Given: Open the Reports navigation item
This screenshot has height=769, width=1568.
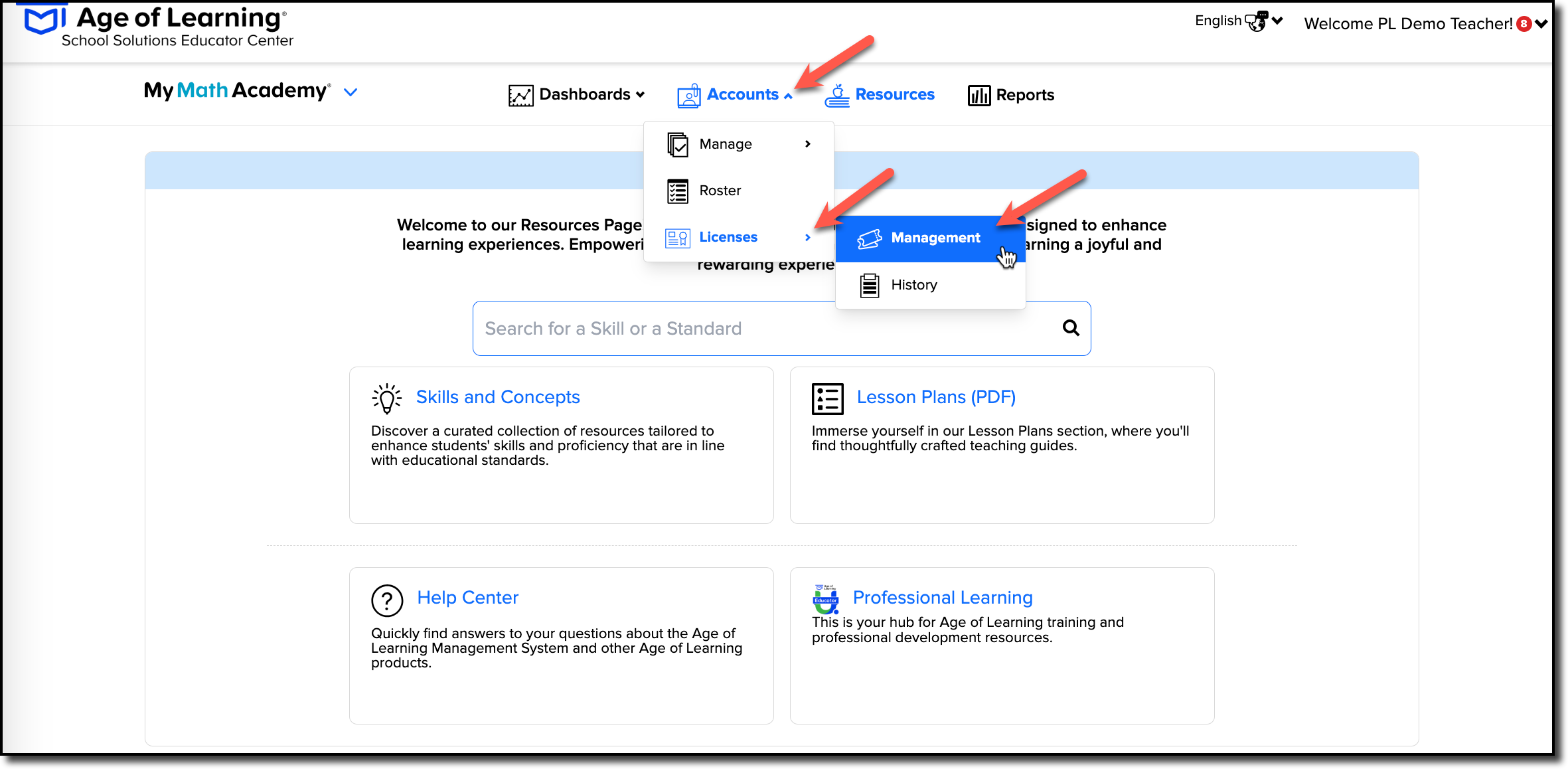Looking at the screenshot, I should point(1011,96).
